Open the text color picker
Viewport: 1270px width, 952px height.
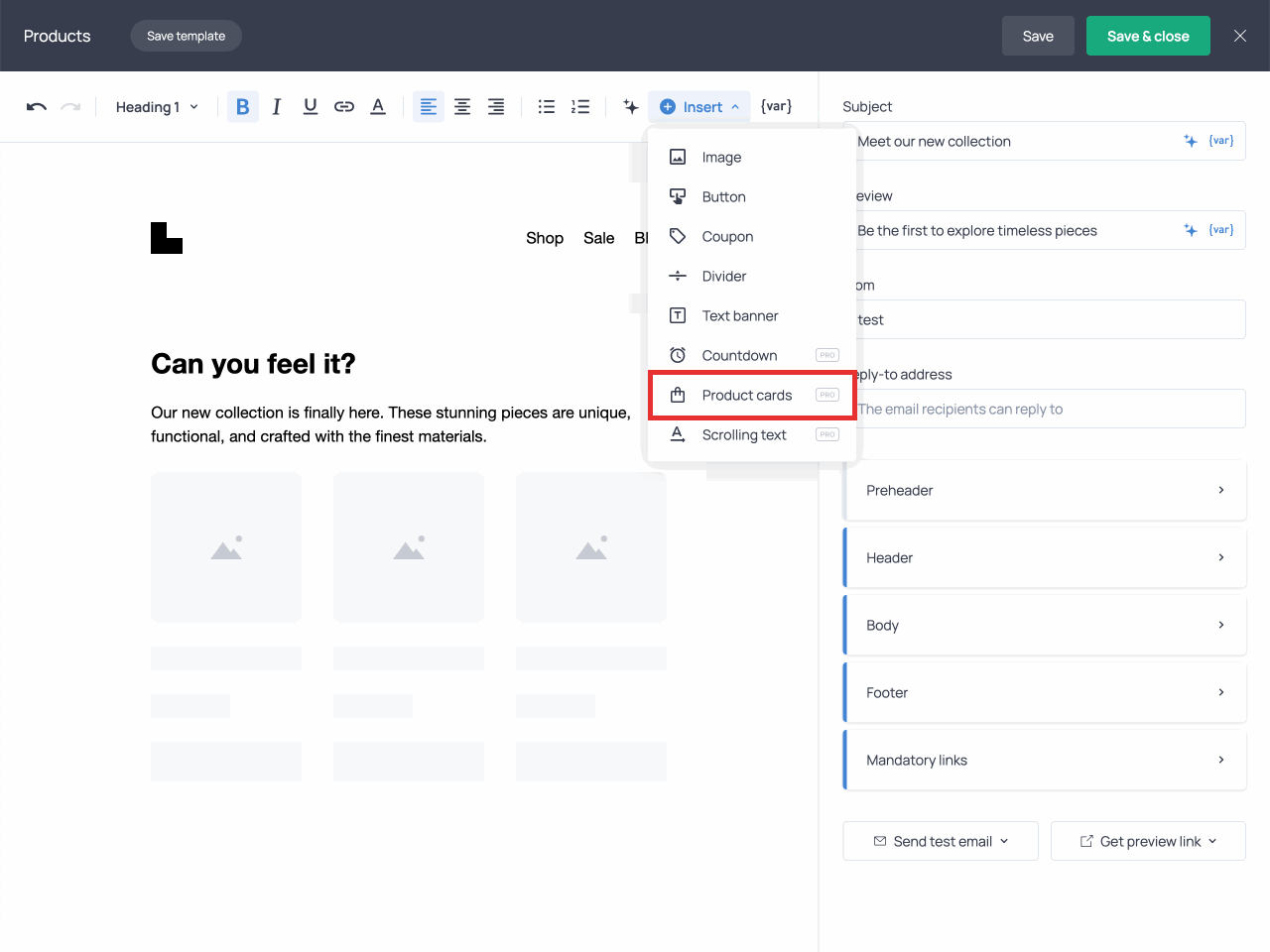378,107
